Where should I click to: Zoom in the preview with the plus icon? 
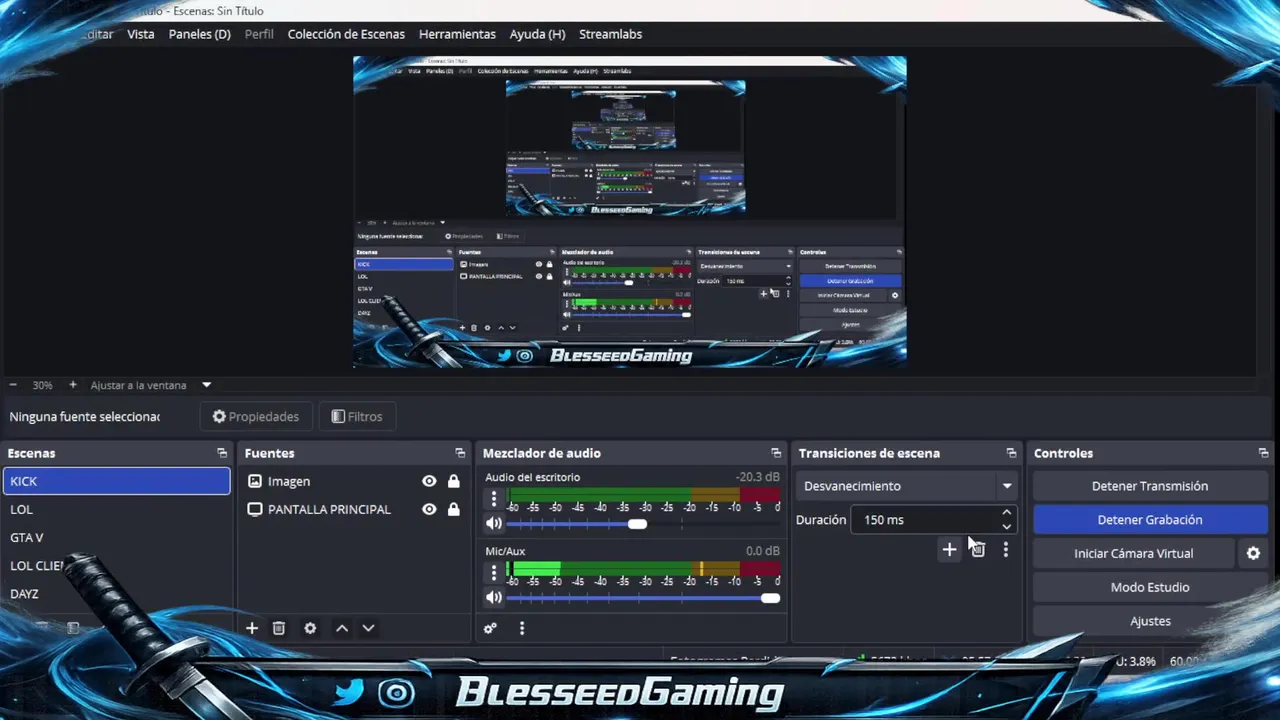tap(73, 385)
